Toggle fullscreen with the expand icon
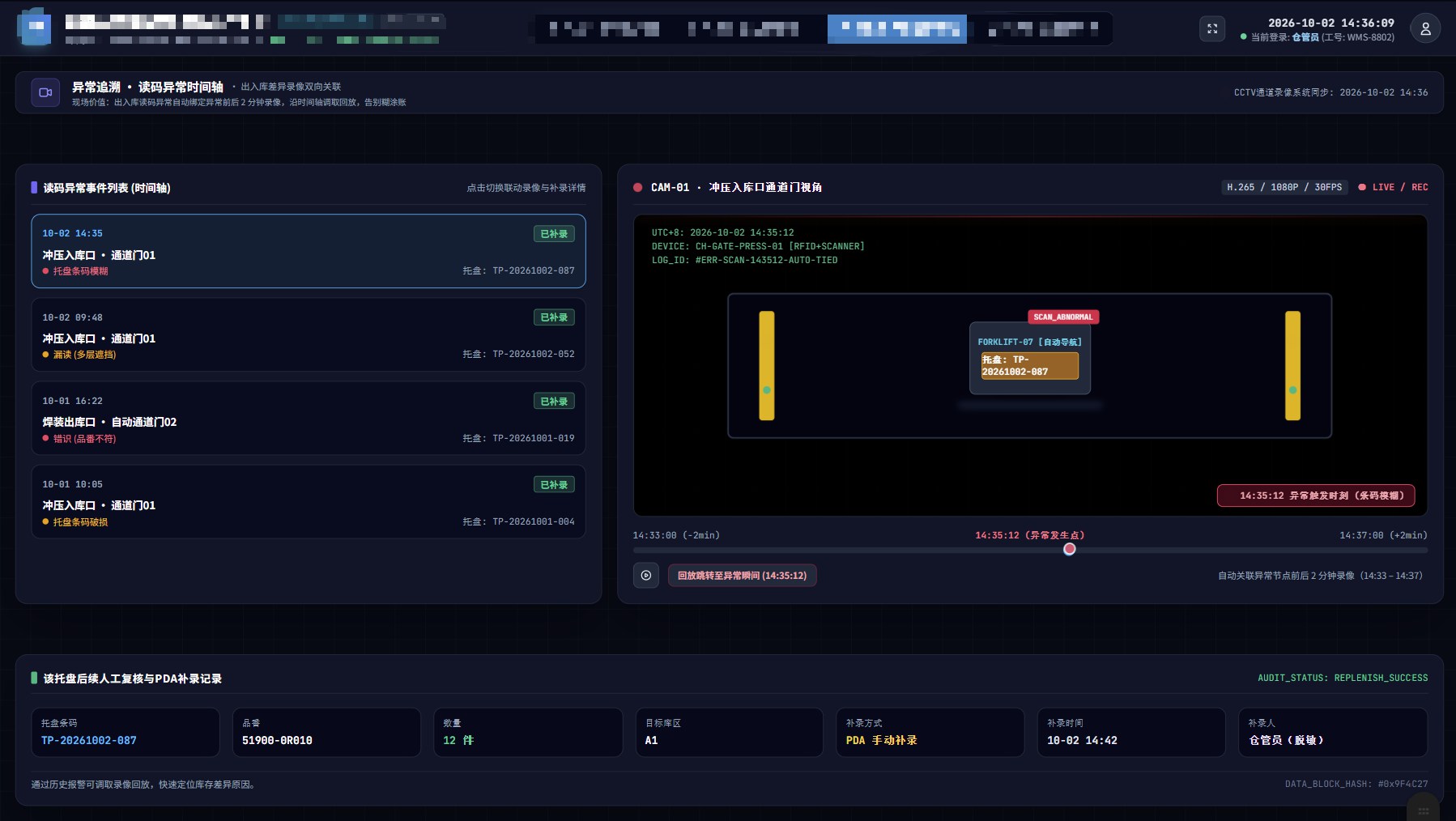 click(x=1212, y=28)
